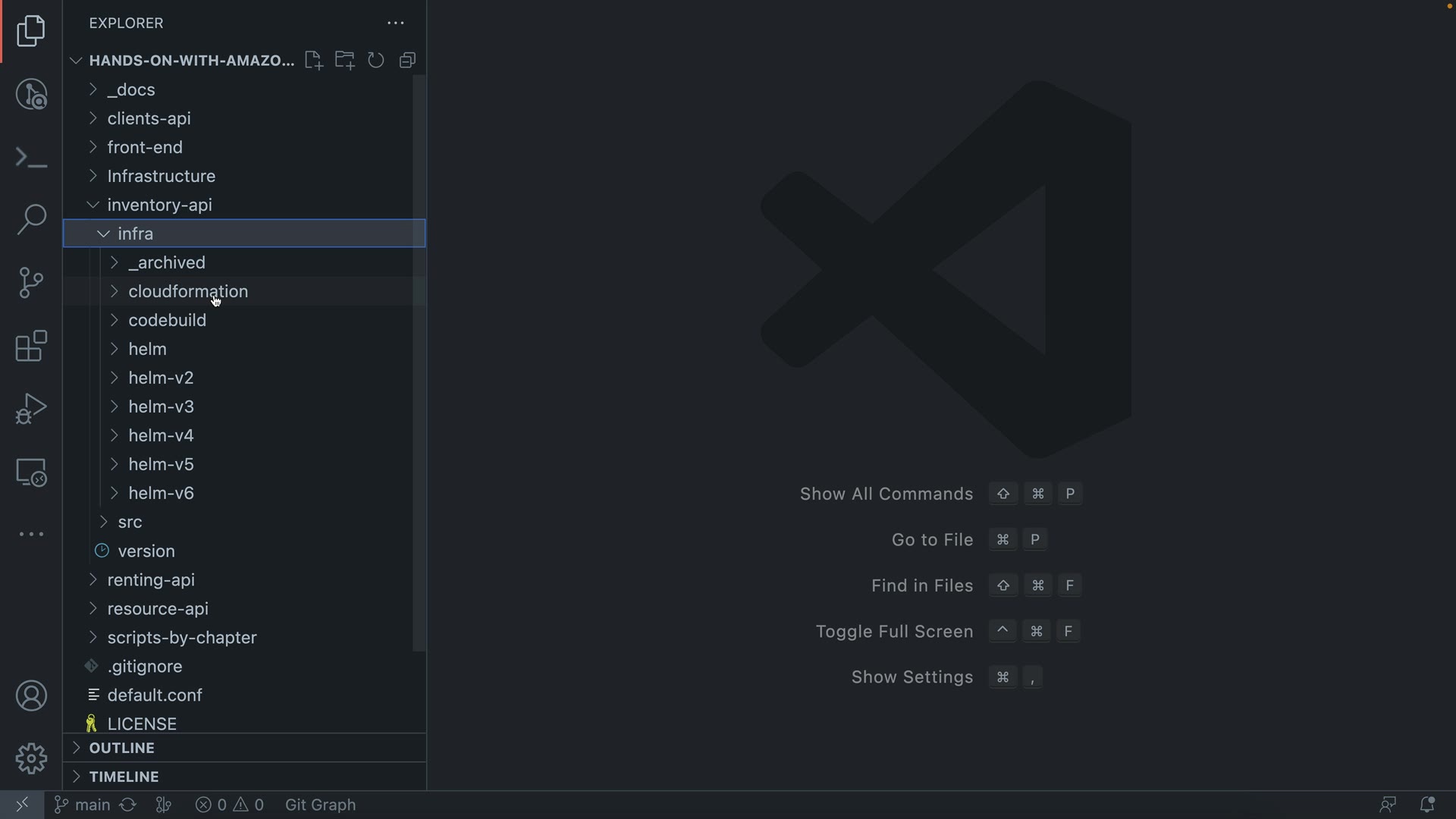The height and width of the screenshot is (819, 1456).
Task: Expand the cloudformation folder
Action: coord(188,291)
